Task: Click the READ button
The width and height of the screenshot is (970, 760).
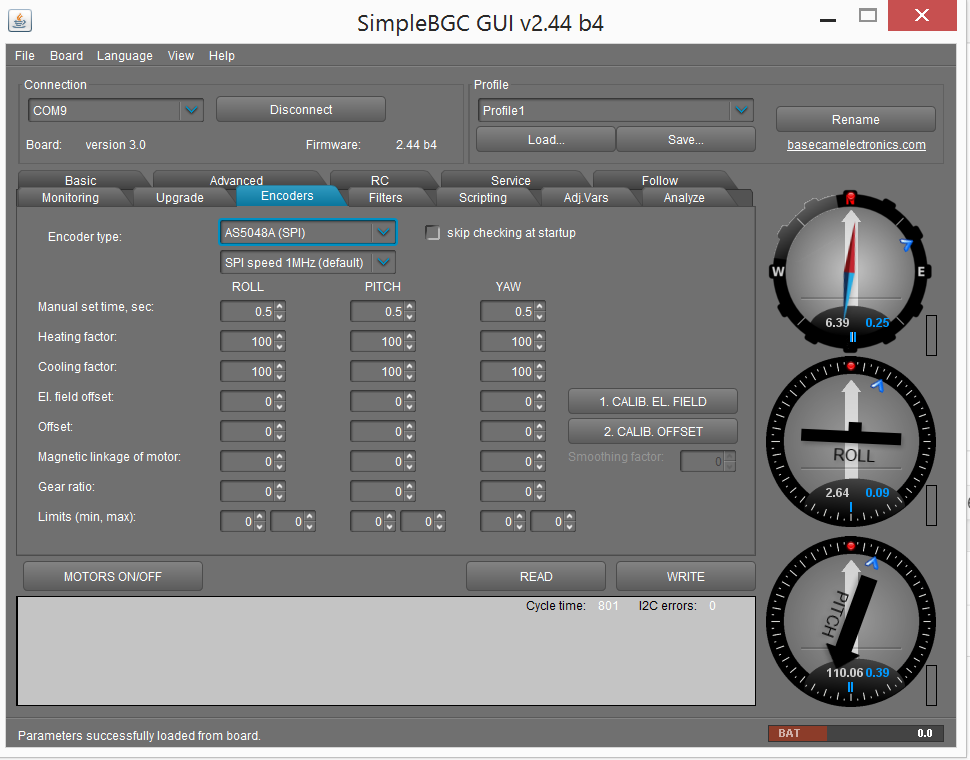Action: tap(536, 576)
